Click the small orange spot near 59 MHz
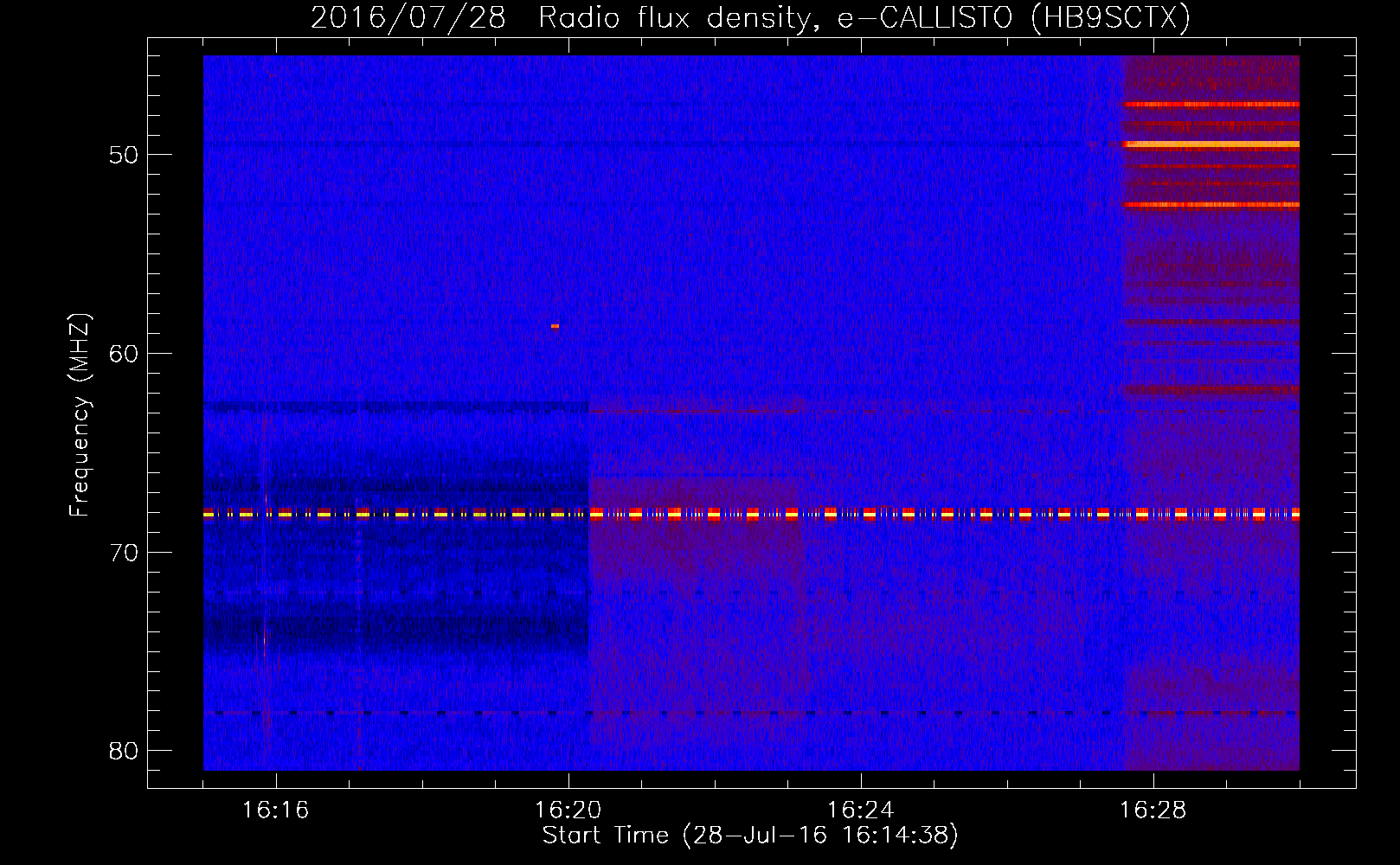This screenshot has width=1400, height=865. pyautogui.click(x=555, y=326)
